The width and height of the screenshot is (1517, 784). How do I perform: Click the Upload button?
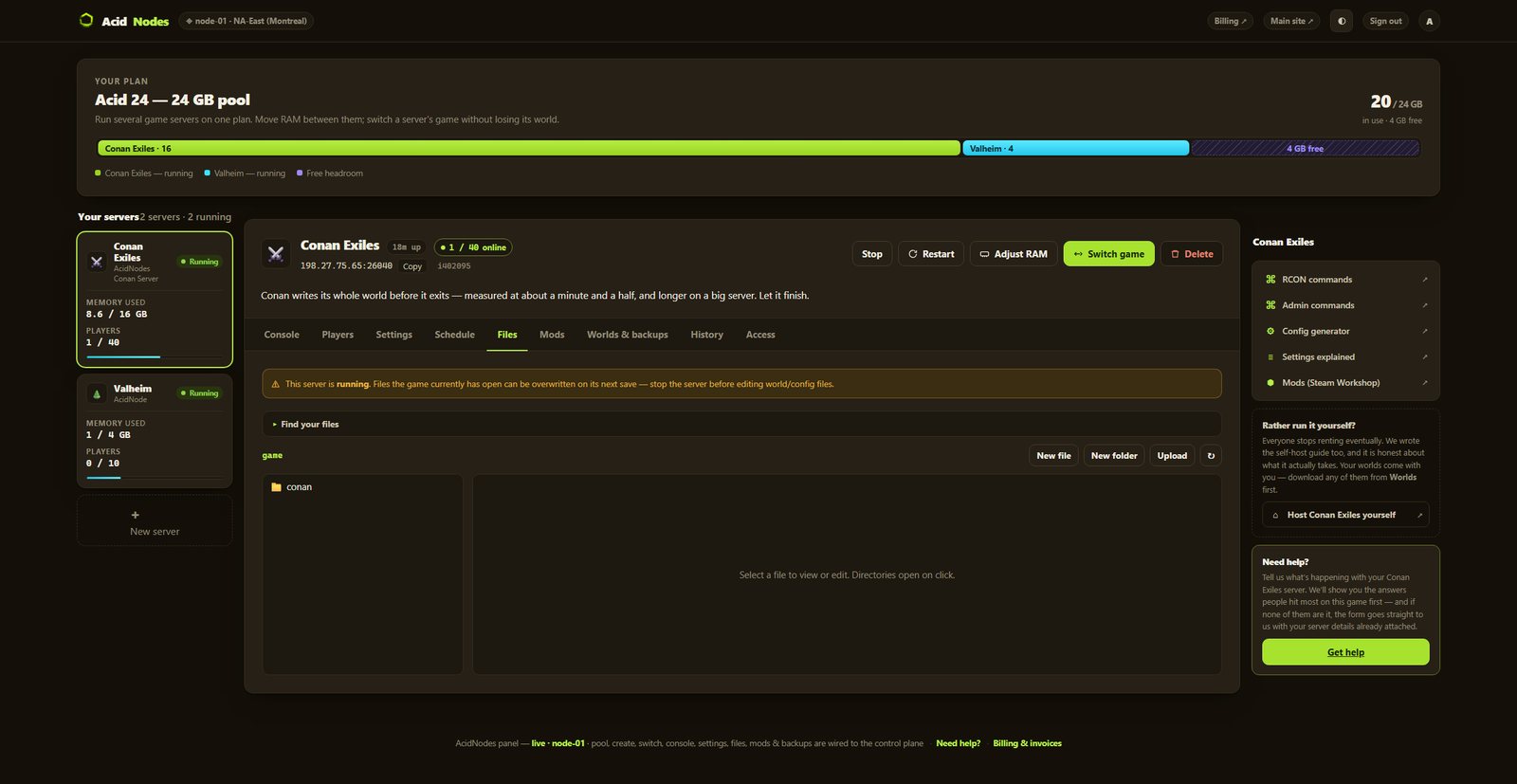pos(1172,456)
